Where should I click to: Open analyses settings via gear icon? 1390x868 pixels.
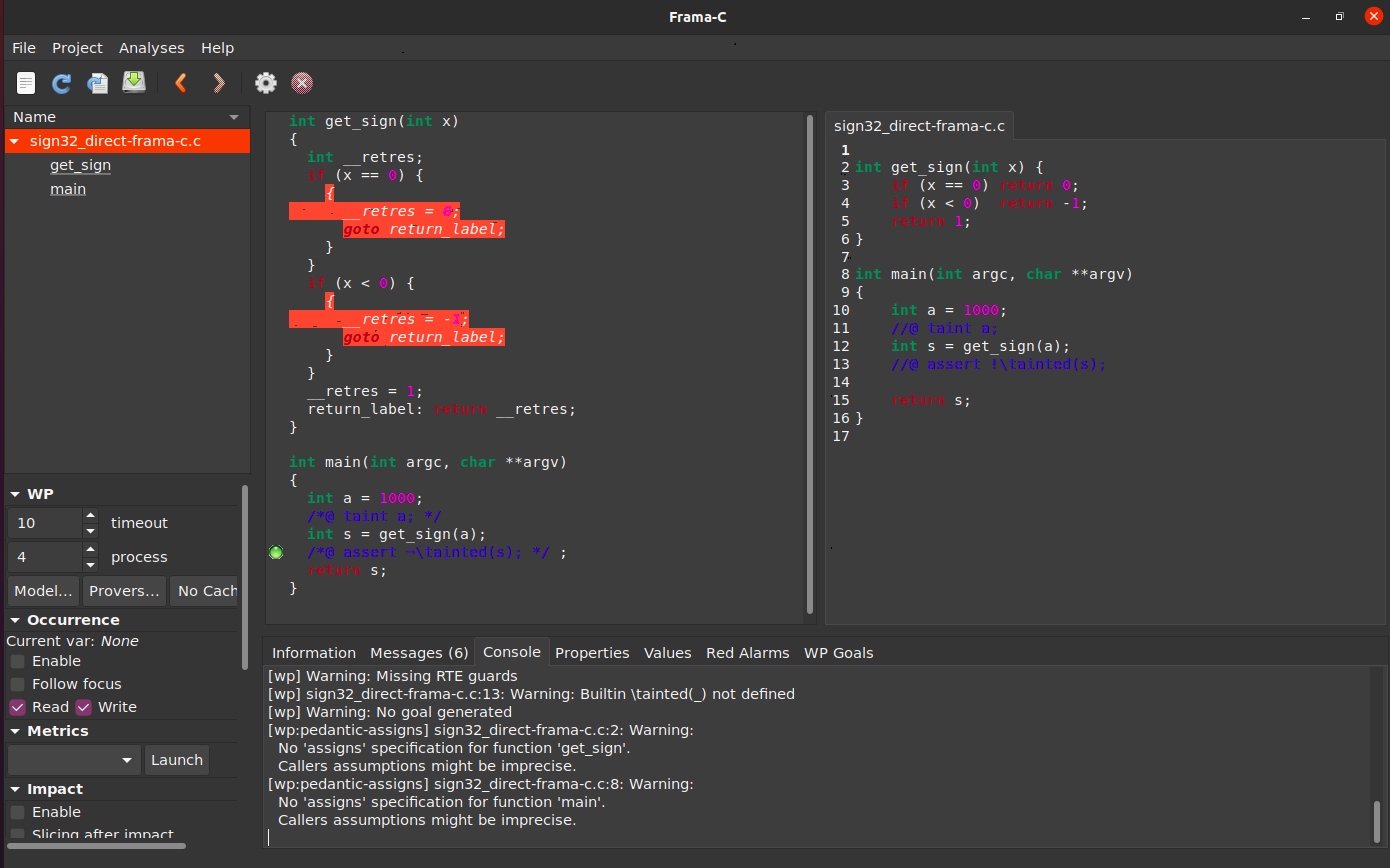265,83
